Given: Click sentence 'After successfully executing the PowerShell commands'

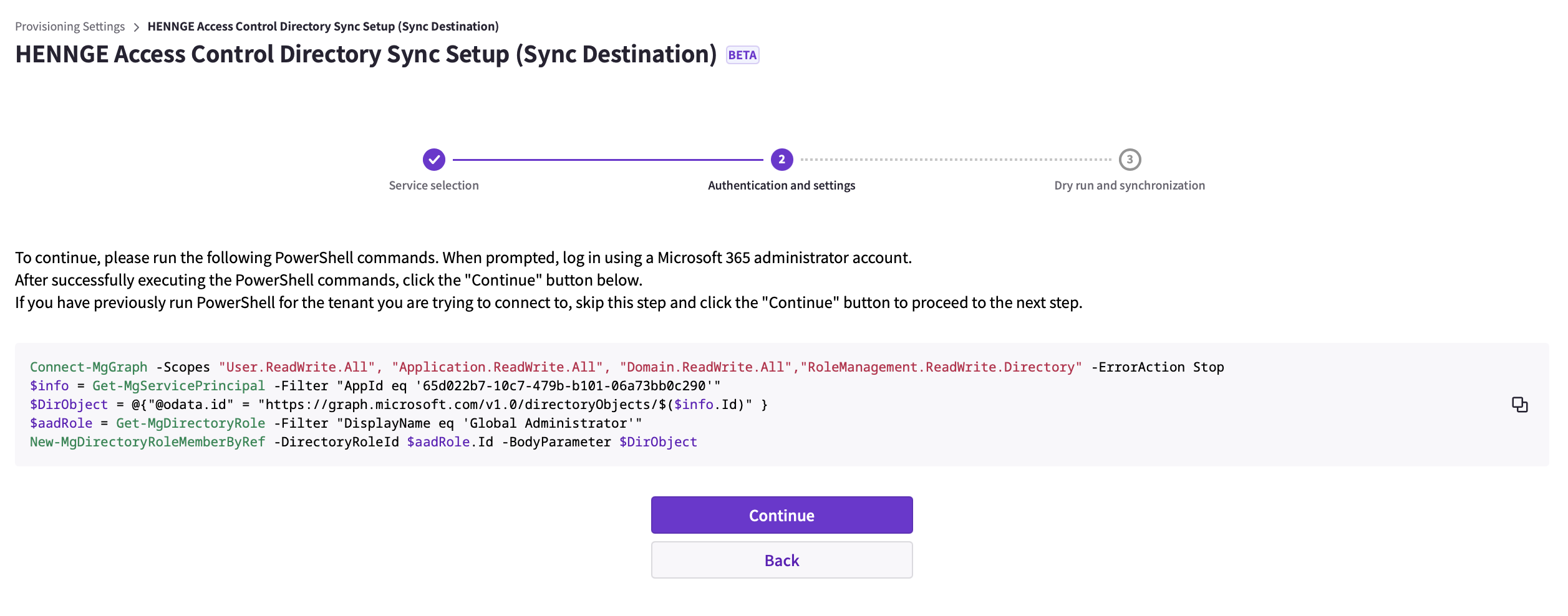Looking at the screenshot, I should [329, 280].
